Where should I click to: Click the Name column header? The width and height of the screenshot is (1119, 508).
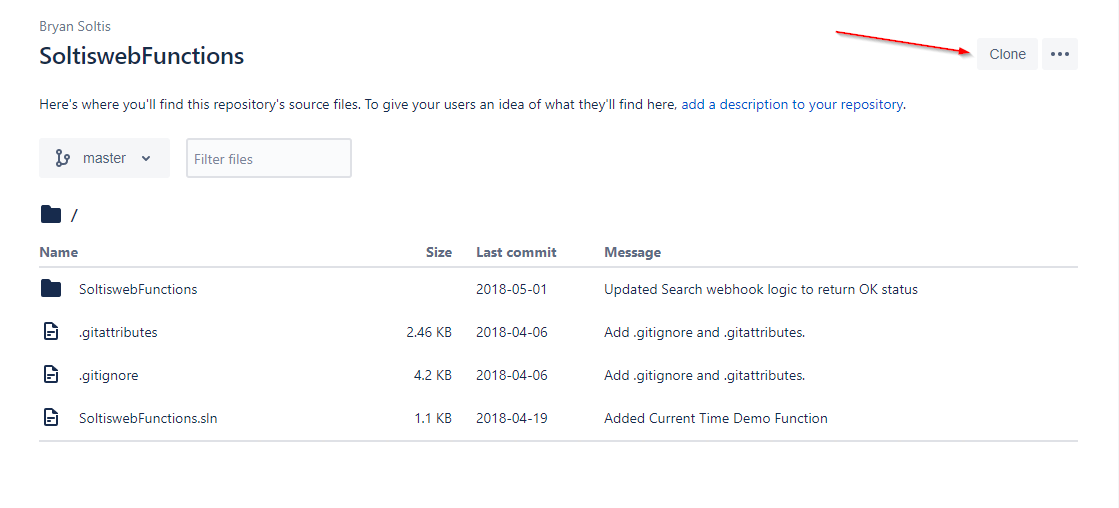pos(58,252)
